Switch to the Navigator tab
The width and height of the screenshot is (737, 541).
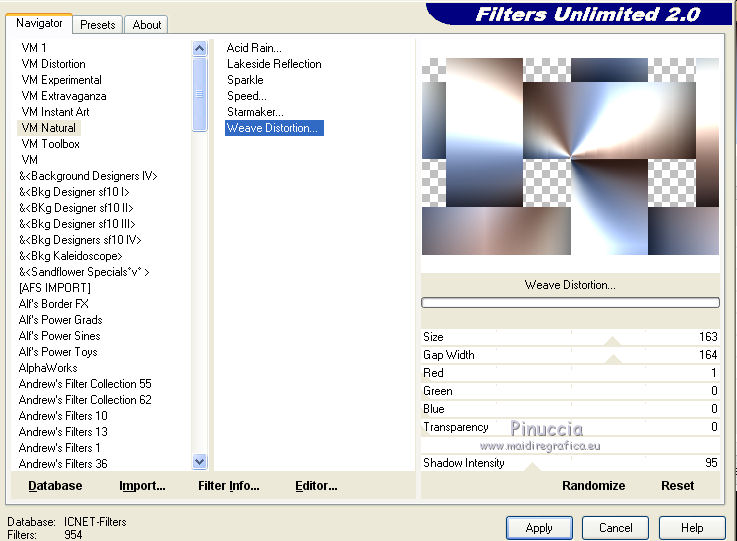pos(39,23)
